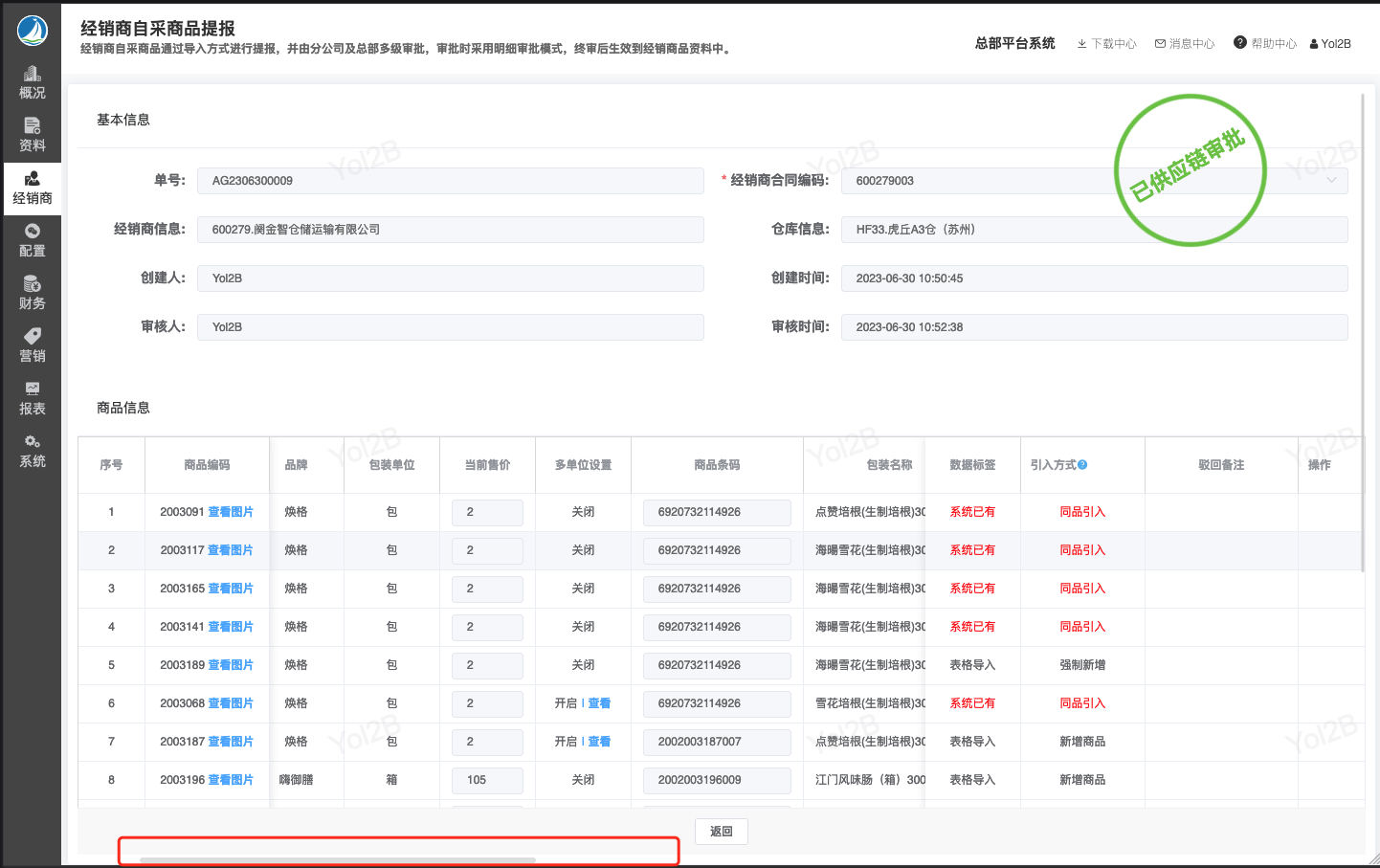Open 消息中心 in the top bar
This screenshot has height=868, width=1380.
coord(1185,44)
